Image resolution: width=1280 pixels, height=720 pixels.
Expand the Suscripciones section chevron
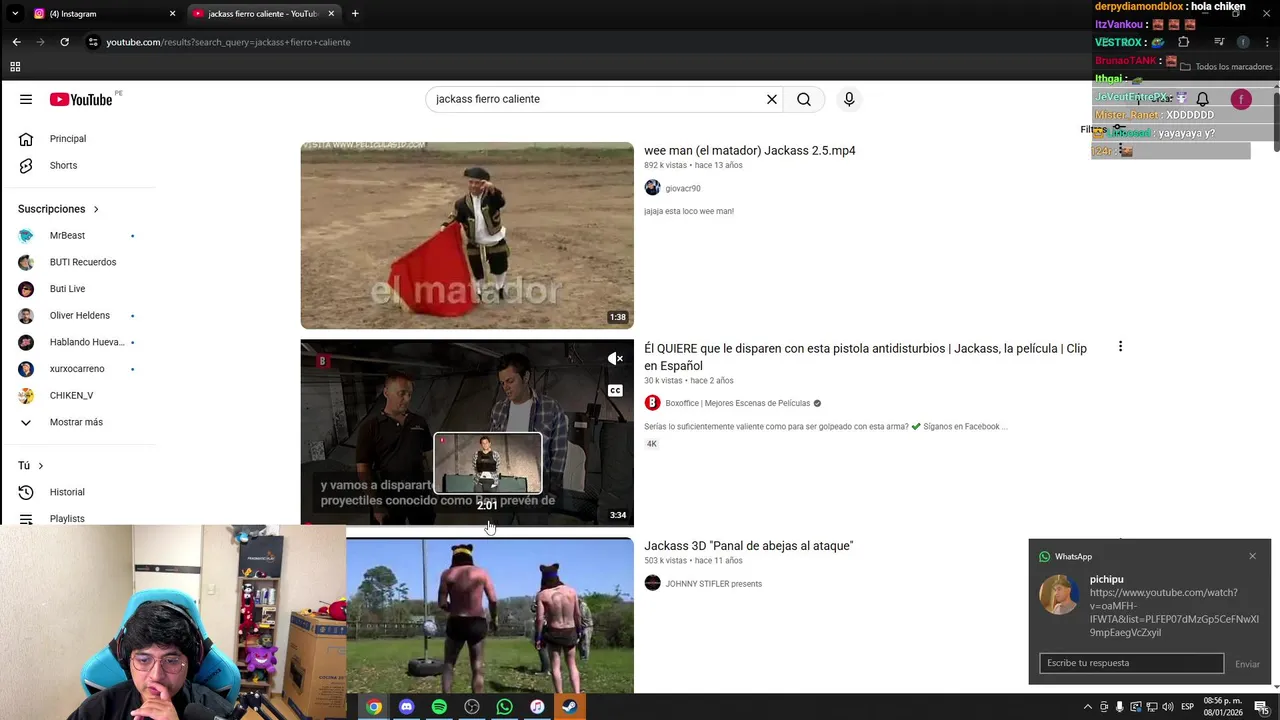click(96, 209)
